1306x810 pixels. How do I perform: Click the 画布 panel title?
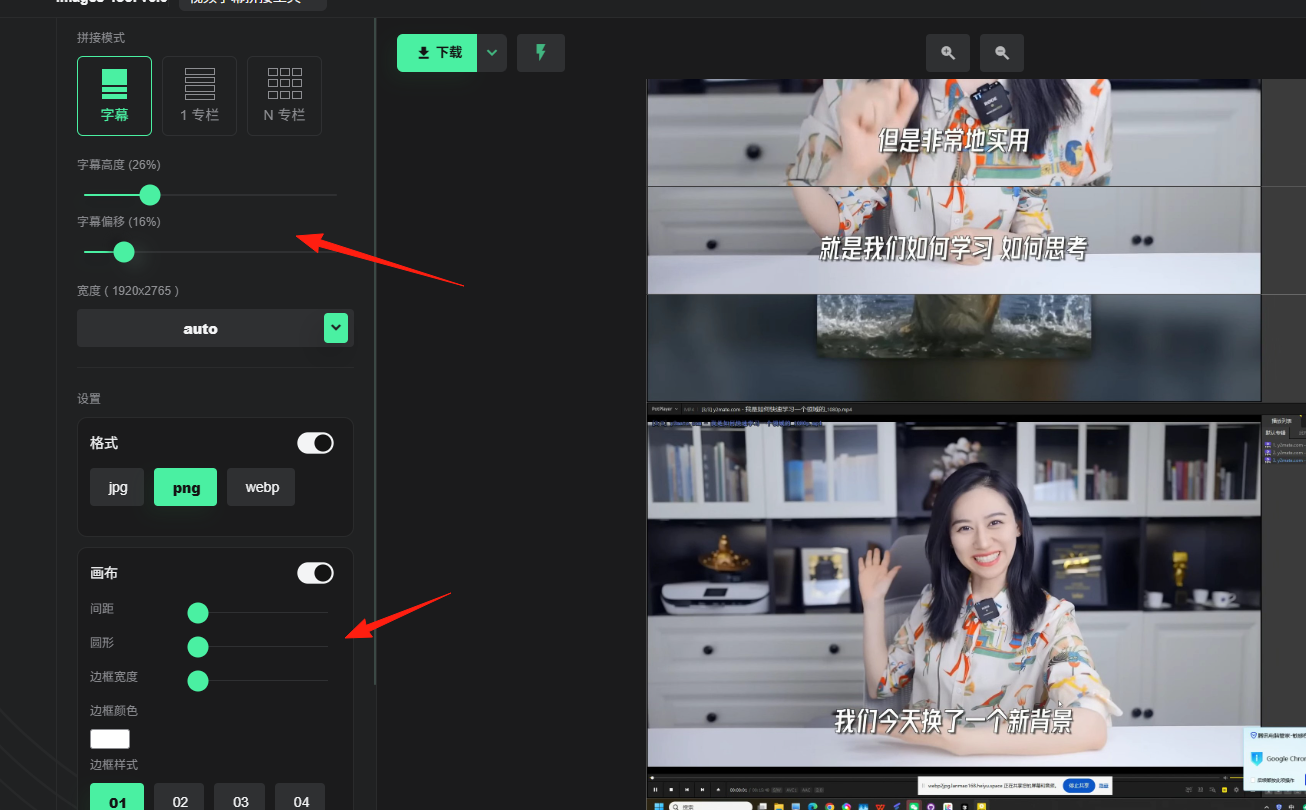[x=104, y=573]
